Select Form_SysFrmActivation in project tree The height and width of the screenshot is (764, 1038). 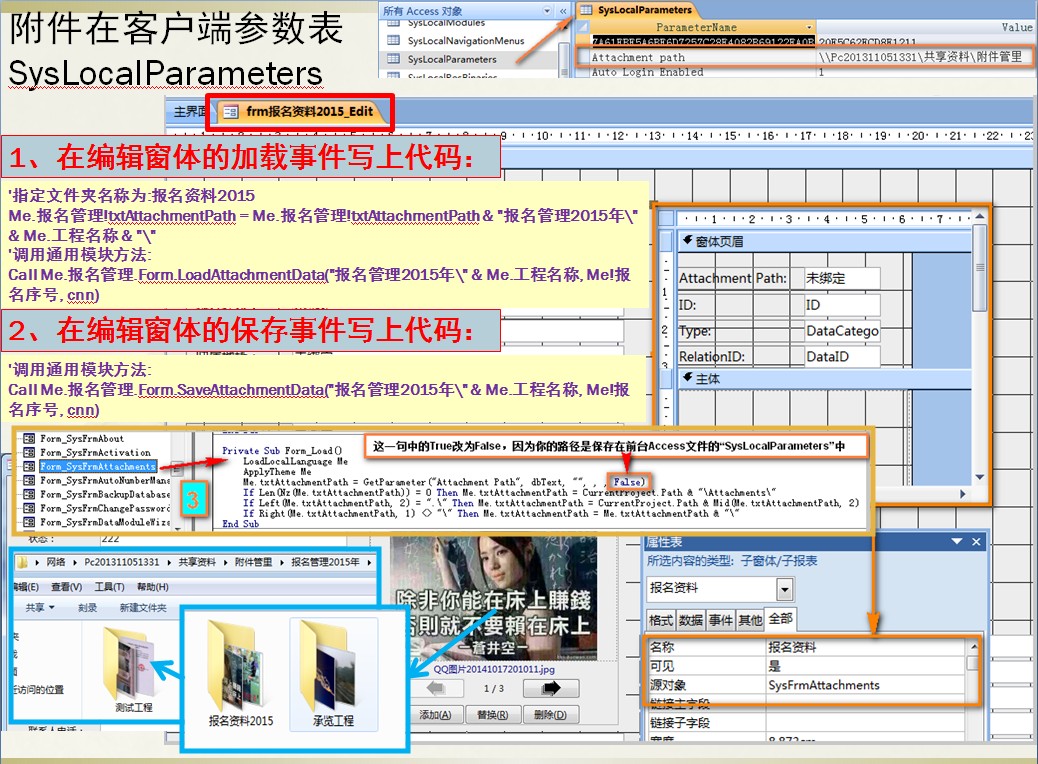[95, 452]
